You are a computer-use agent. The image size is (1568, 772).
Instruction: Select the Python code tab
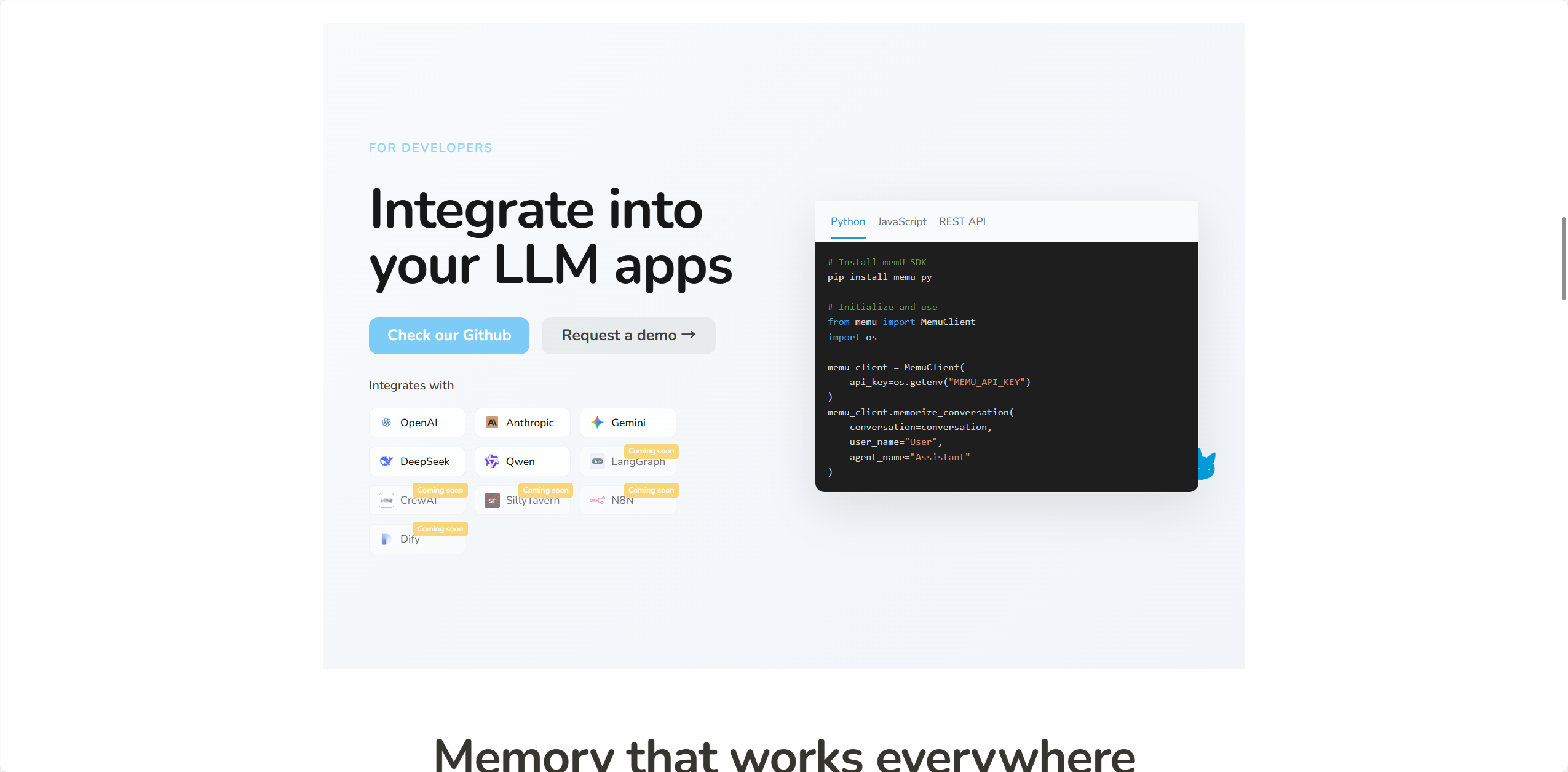pyautogui.click(x=848, y=221)
